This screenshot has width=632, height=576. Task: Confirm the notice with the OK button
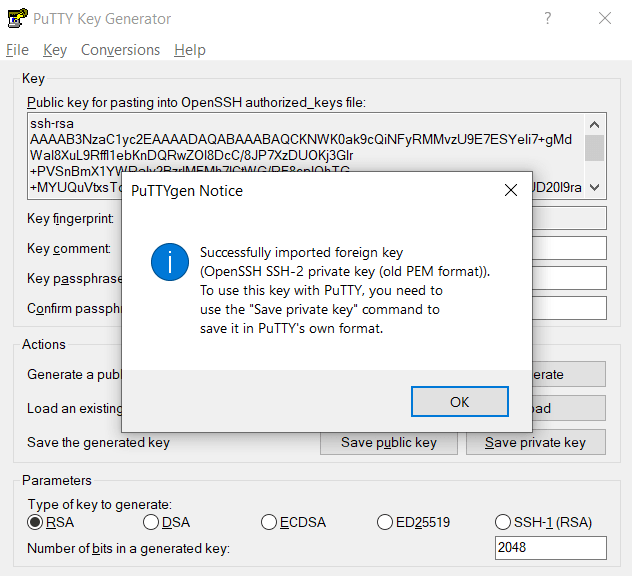459,401
